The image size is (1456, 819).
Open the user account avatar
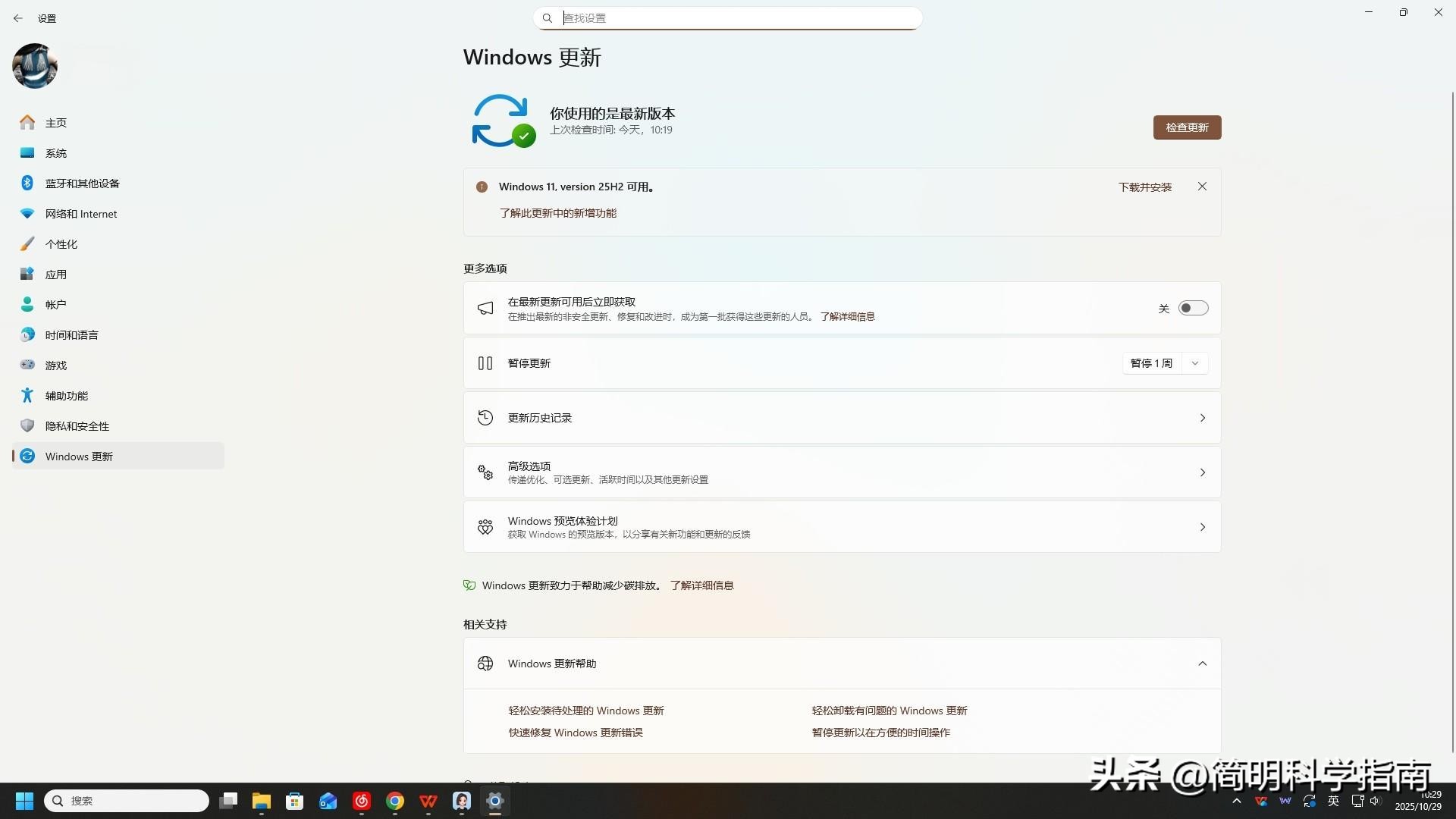coord(34,66)
